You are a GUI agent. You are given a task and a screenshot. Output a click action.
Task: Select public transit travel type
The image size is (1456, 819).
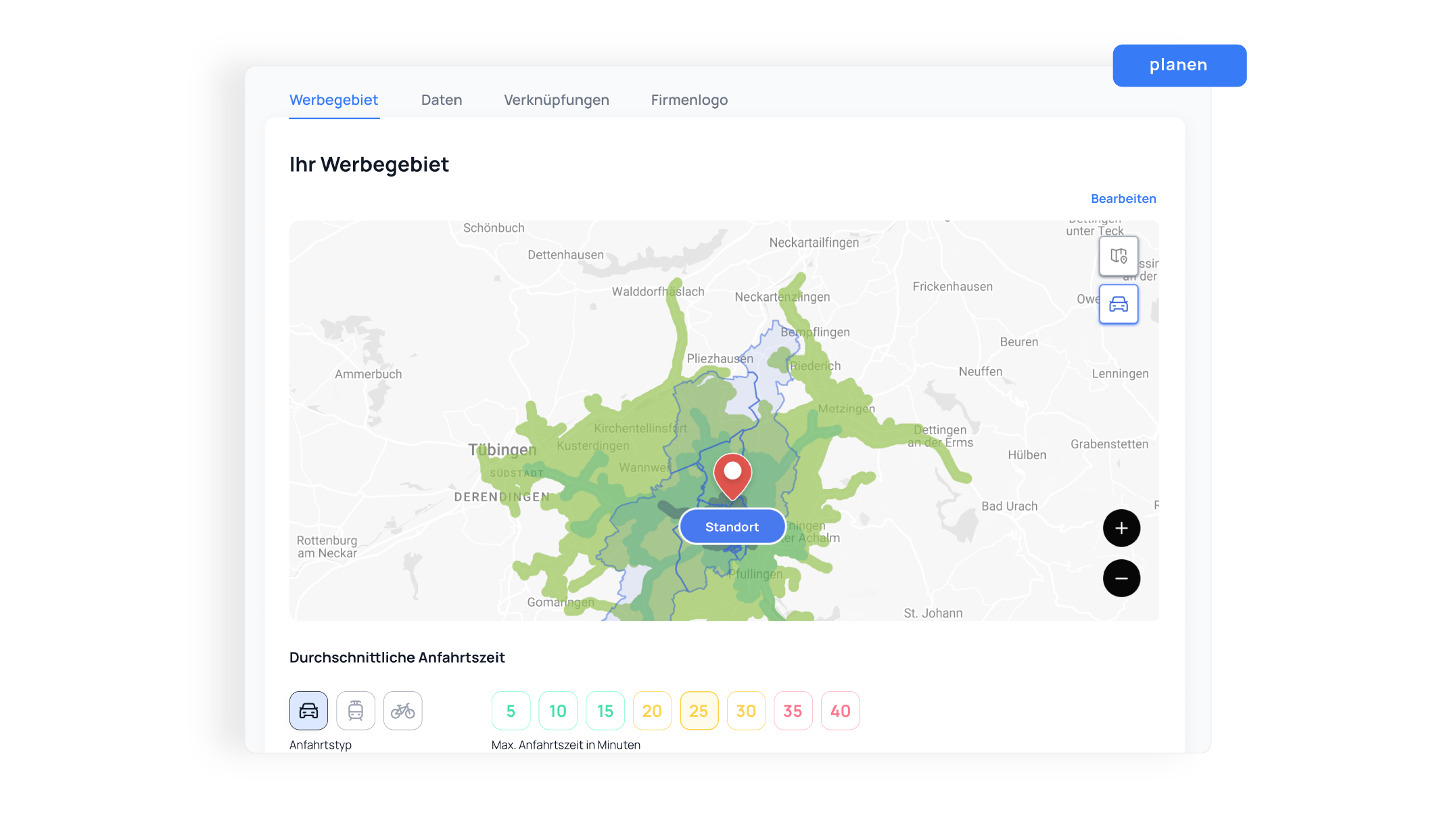(x=356, y=710)
